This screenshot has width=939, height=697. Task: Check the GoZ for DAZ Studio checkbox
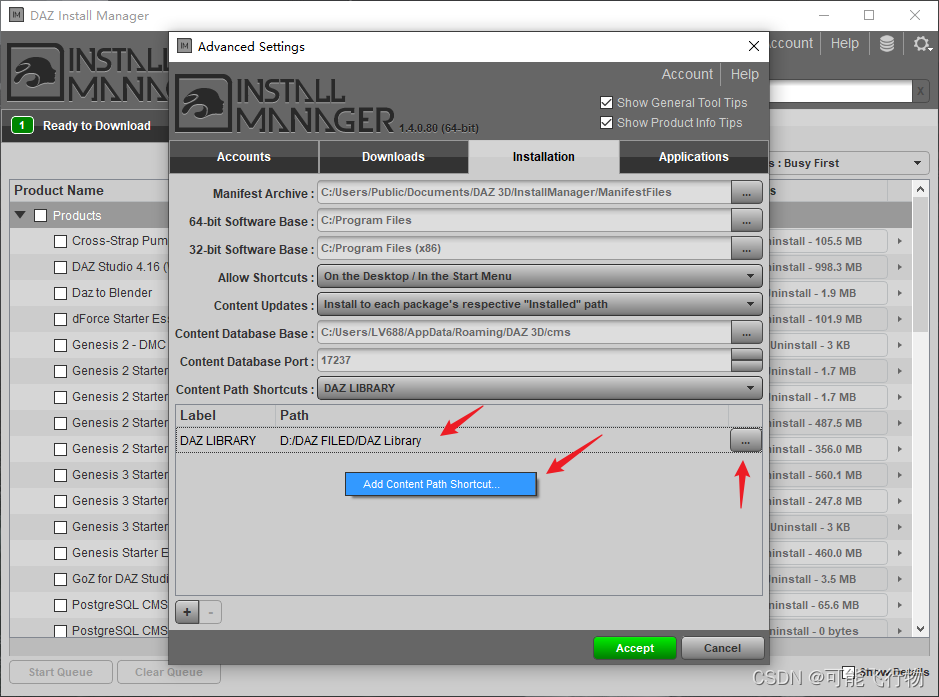[x=60, y=579]
